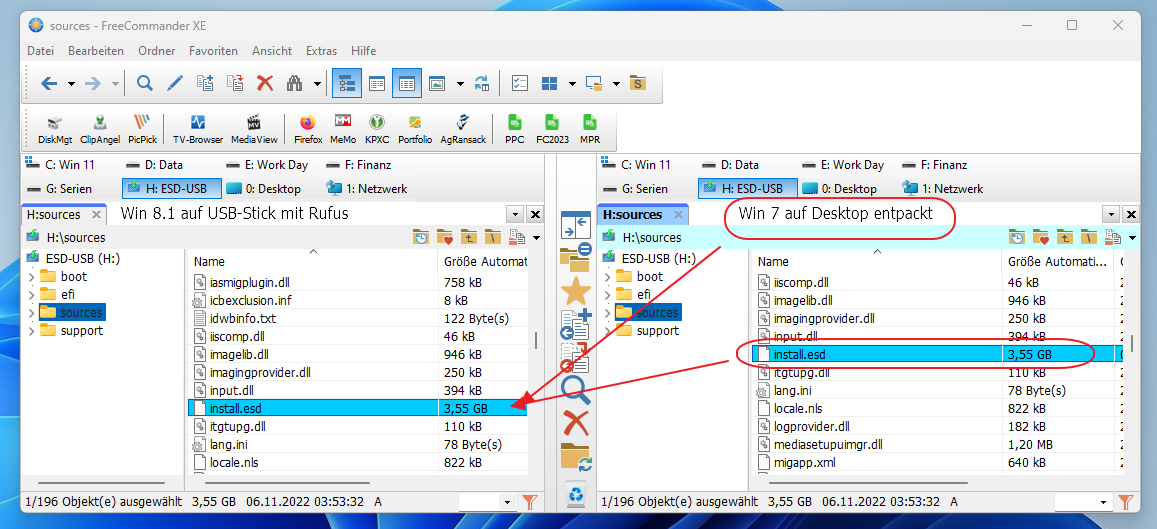Open the FC2023 spreadsheet shortcut
The height and width of the screenshot is (529, 1157).
coord(550,130)
